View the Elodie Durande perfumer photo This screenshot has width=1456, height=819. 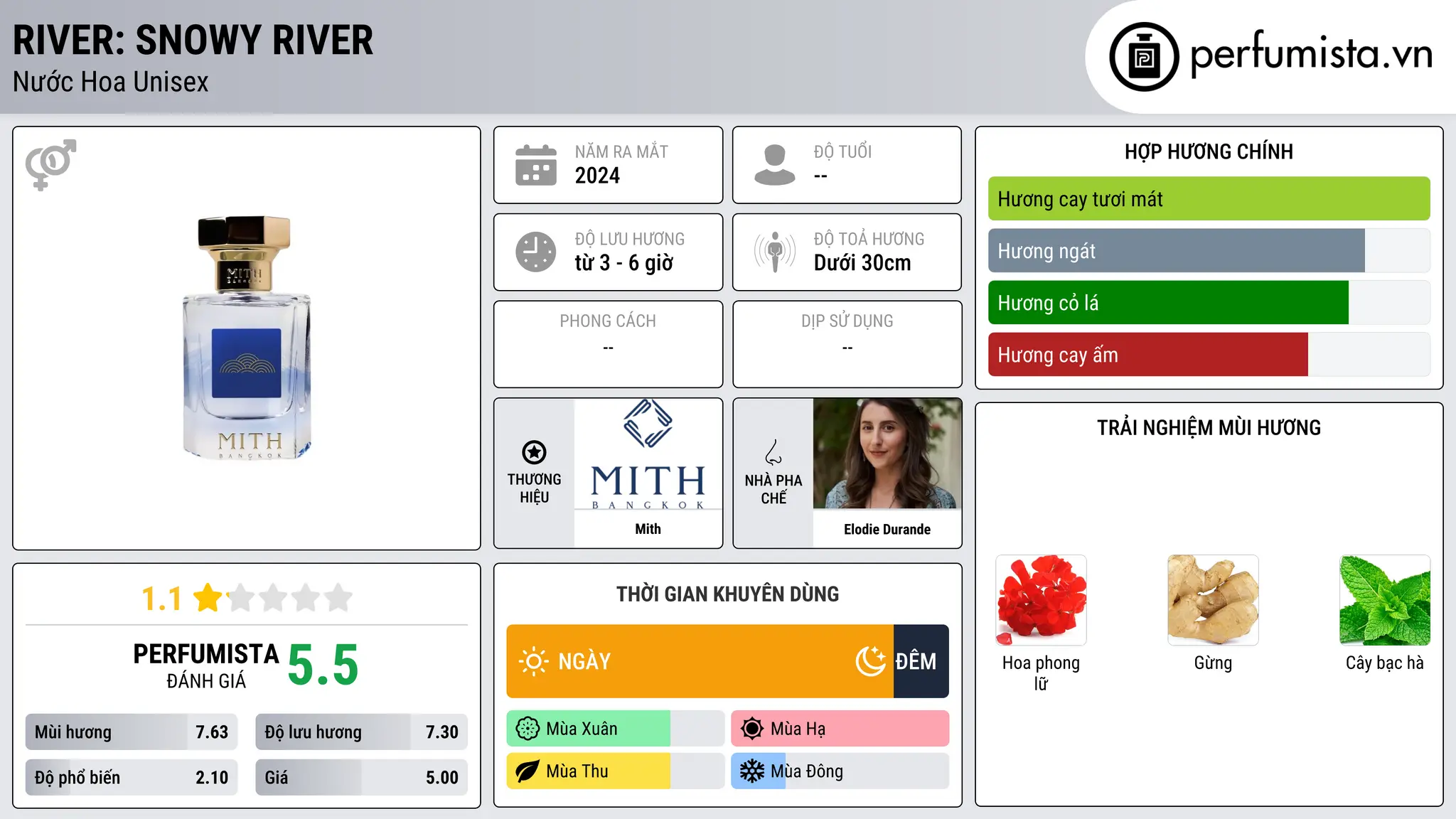(x=887, y=454)
